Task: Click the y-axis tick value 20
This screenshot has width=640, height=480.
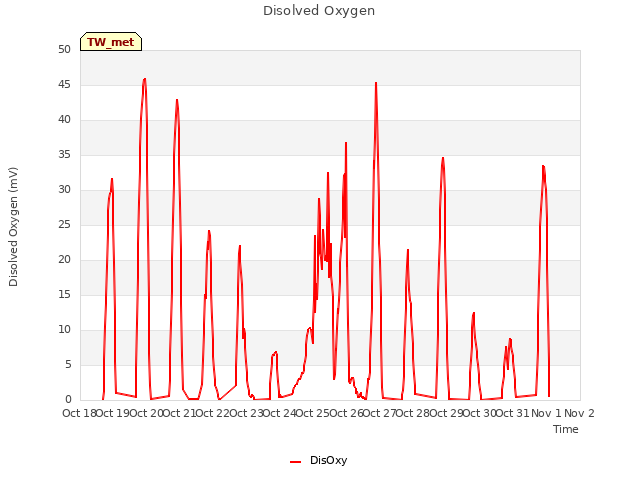Action: pos(64,260)
